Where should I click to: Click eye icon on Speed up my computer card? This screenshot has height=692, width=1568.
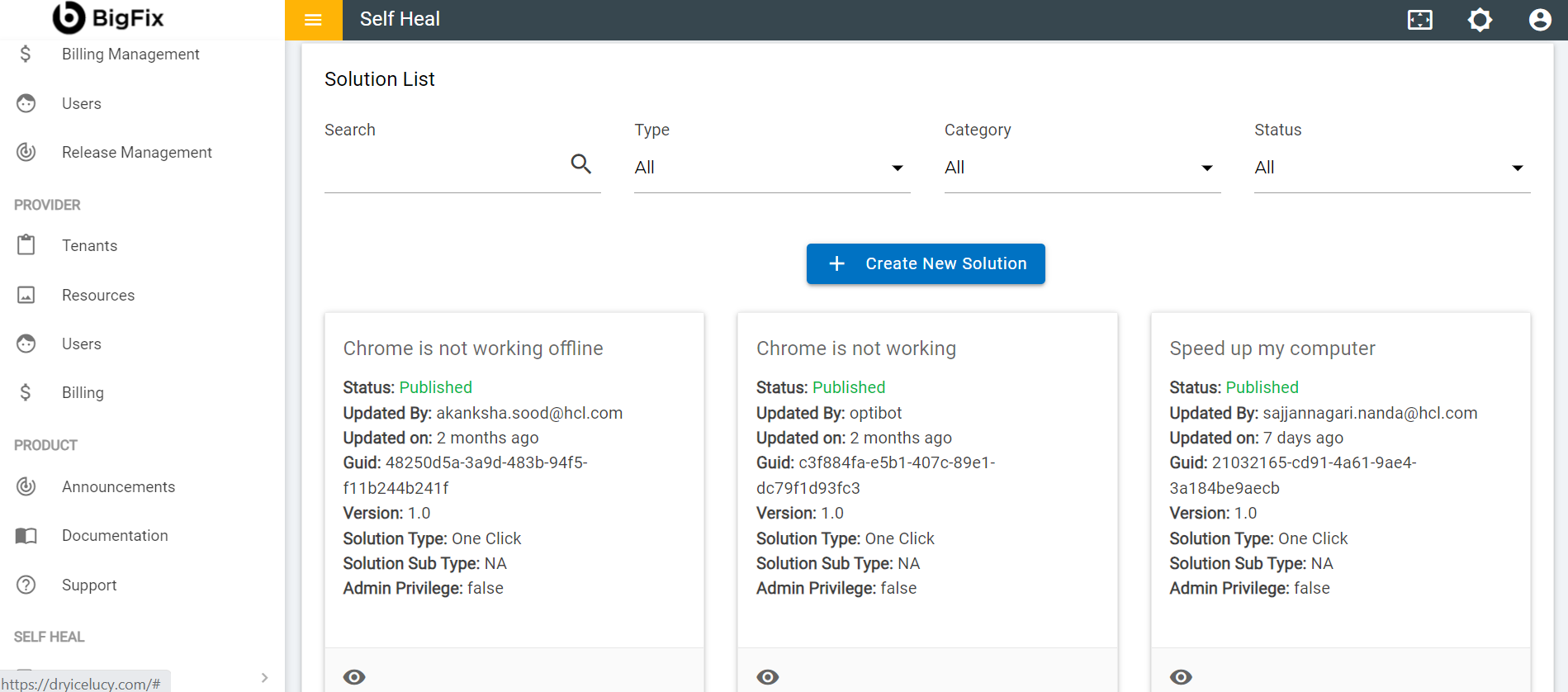pos(1181,677)
